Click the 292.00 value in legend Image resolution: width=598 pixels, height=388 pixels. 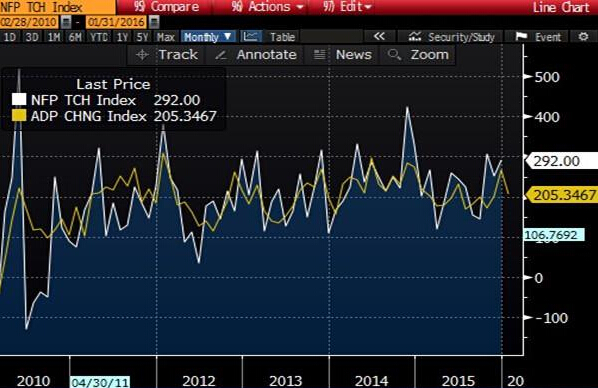tap(177, 100)
